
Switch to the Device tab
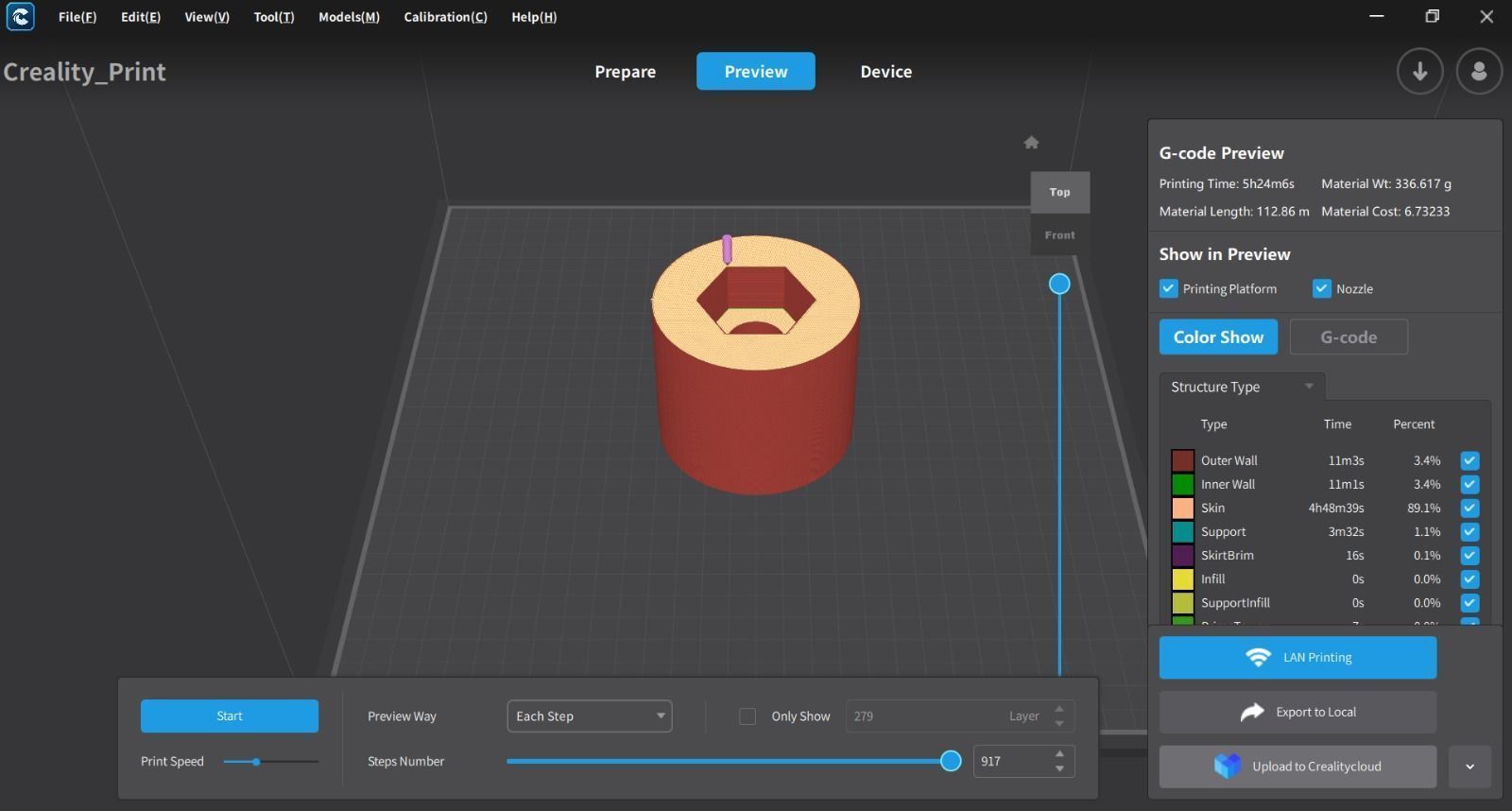point(886,72)
